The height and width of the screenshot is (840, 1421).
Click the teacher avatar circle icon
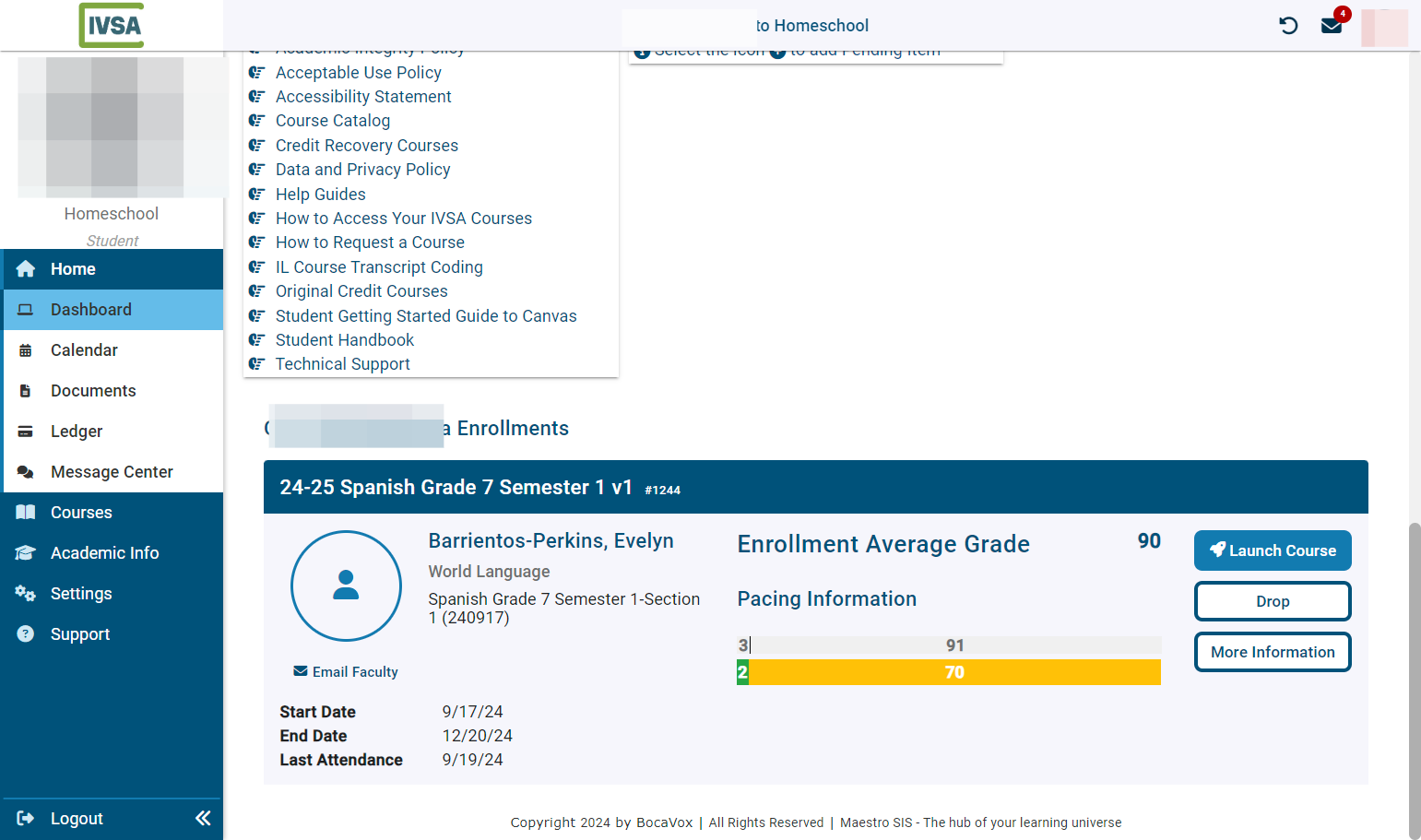(346, 586)
